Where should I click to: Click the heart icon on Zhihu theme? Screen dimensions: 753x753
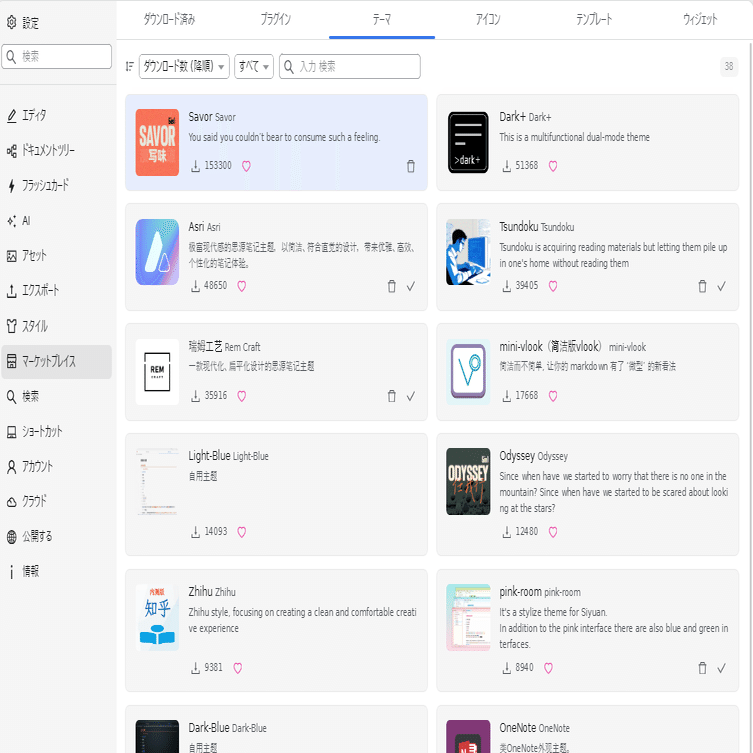237,668
